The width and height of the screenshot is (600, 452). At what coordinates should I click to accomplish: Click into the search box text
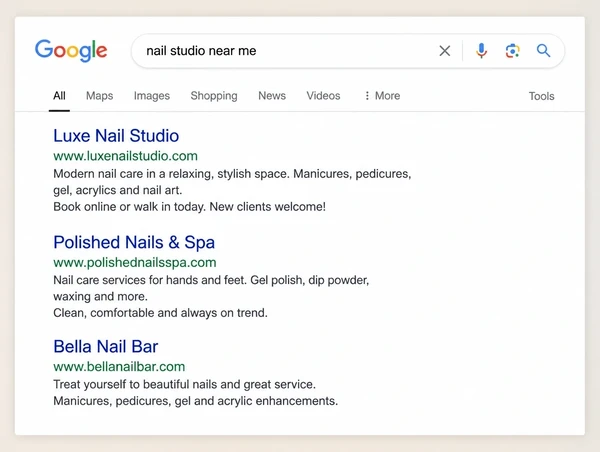tap(201, 51)
